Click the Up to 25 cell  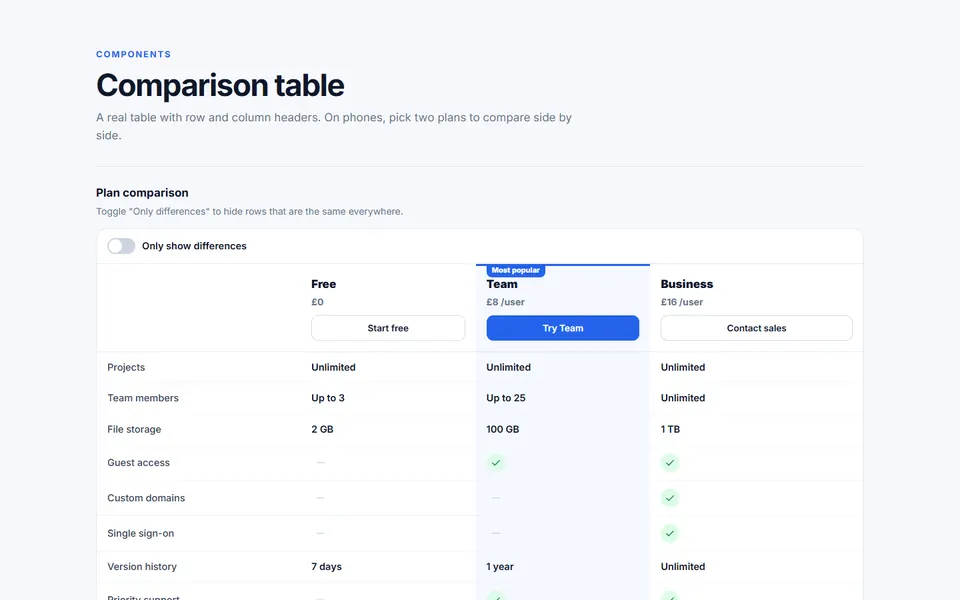click(506, 398)
